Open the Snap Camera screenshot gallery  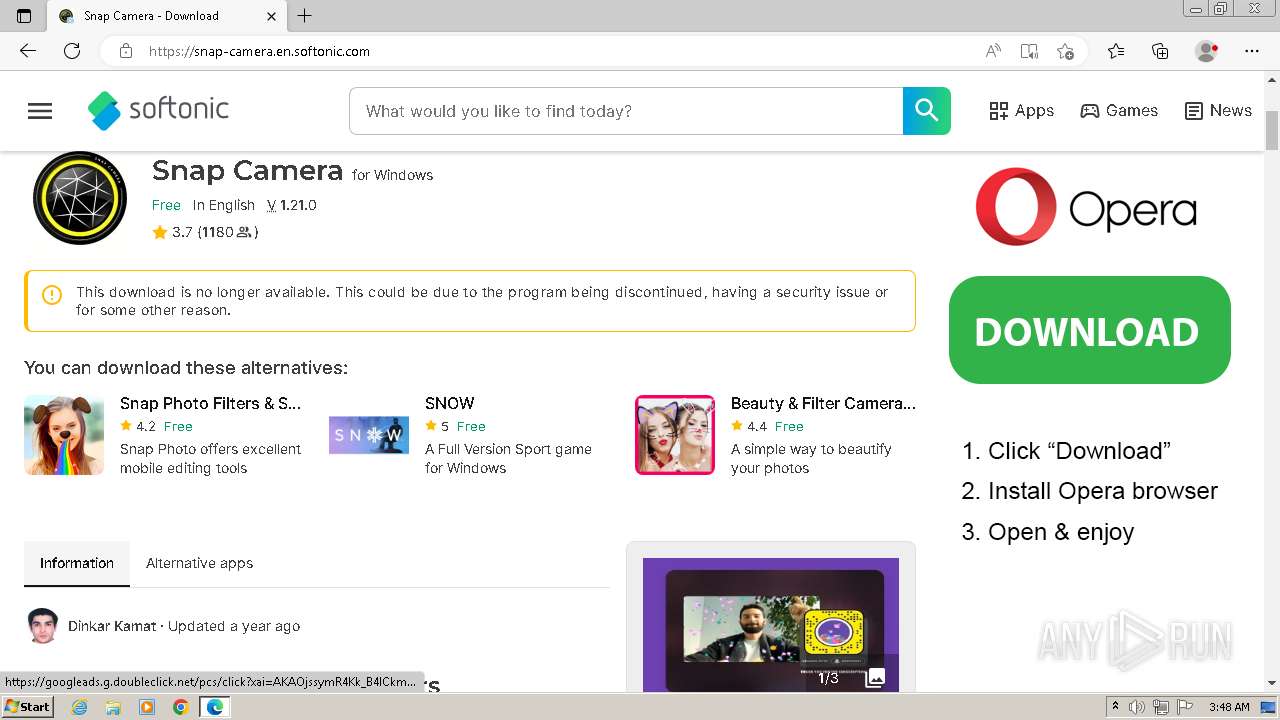(x=771, y=624)
